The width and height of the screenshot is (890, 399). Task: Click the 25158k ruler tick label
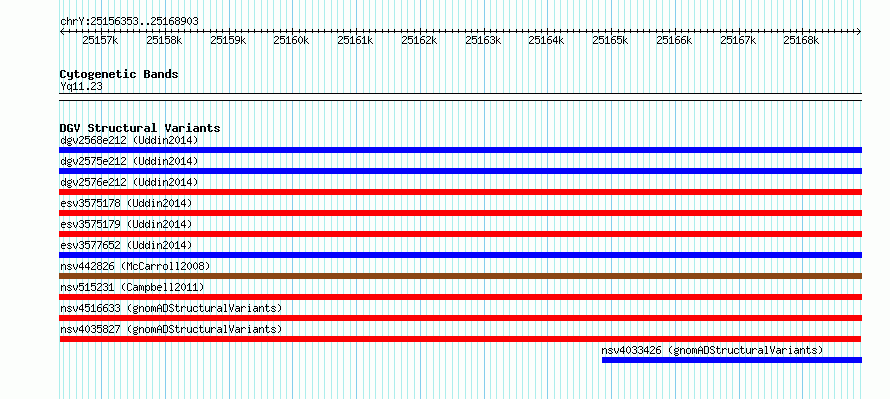click(164, 40)
